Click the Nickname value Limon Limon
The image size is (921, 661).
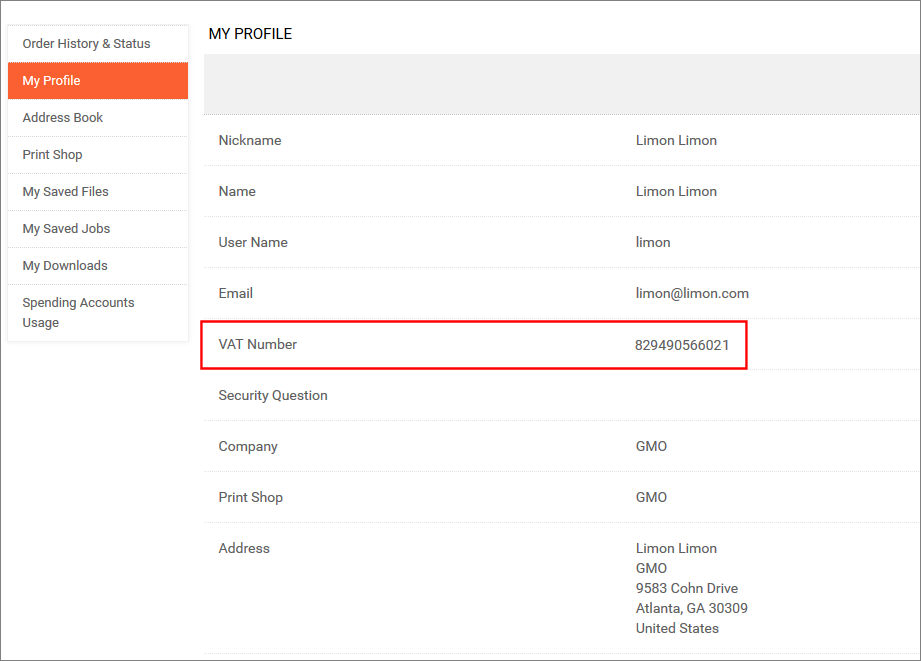(x=676, y=141)
